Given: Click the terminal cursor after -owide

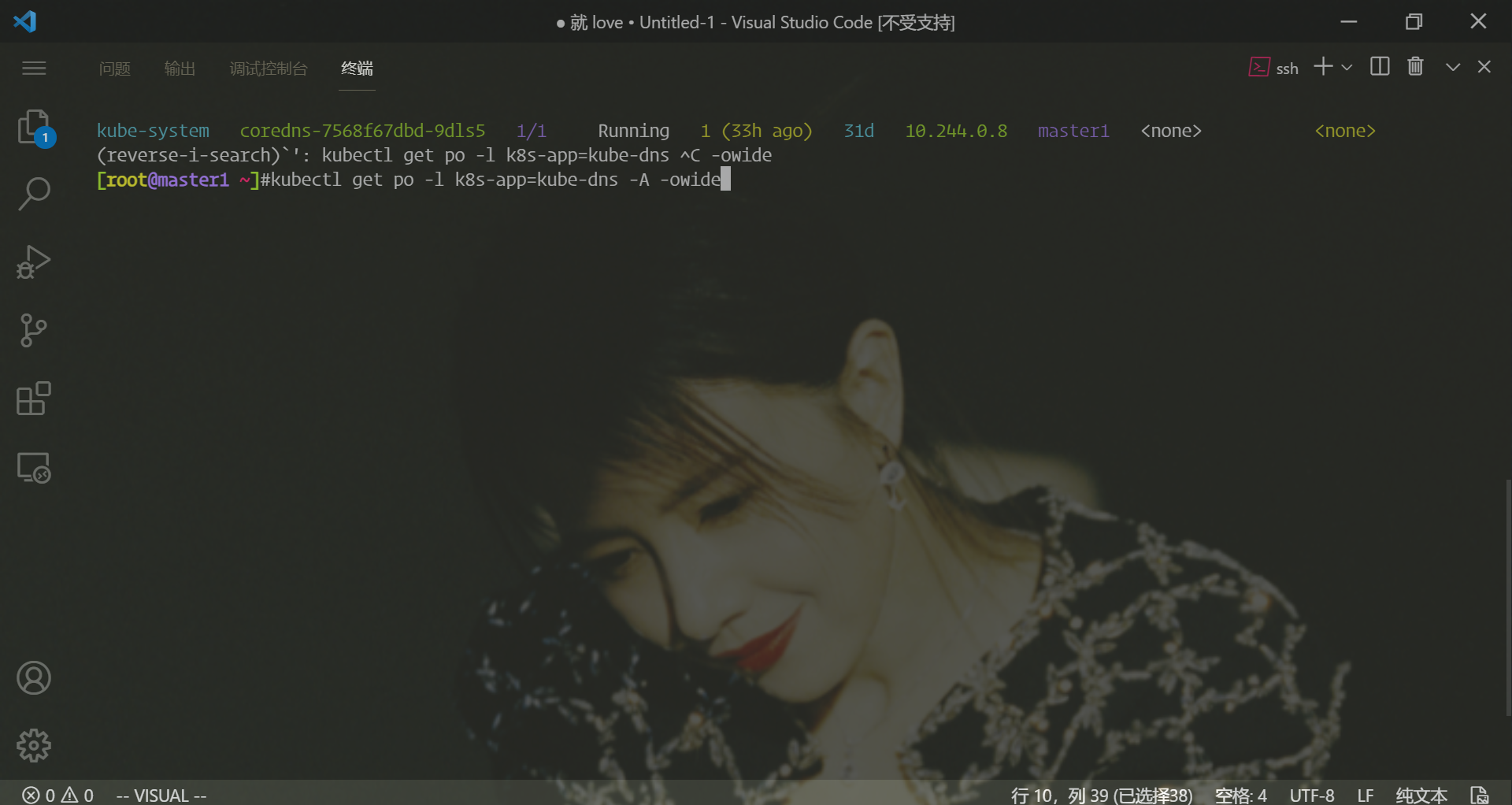Looking at the screenshot, I should [725, 180].
